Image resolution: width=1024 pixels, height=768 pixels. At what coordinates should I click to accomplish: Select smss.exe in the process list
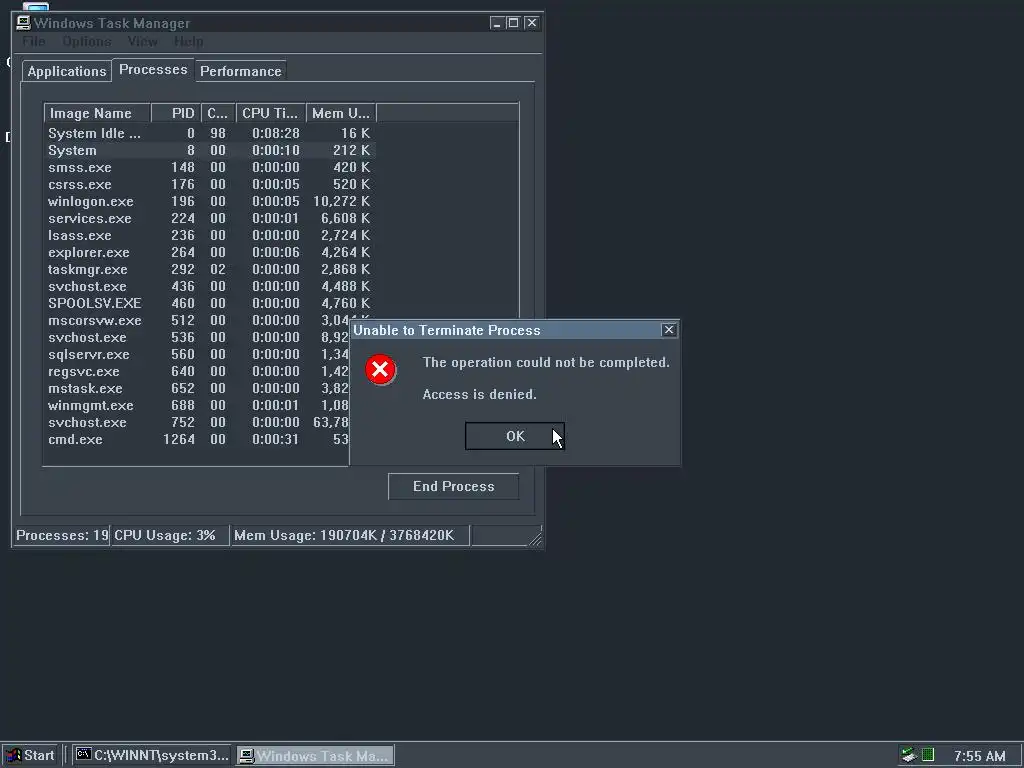point(210,167)
